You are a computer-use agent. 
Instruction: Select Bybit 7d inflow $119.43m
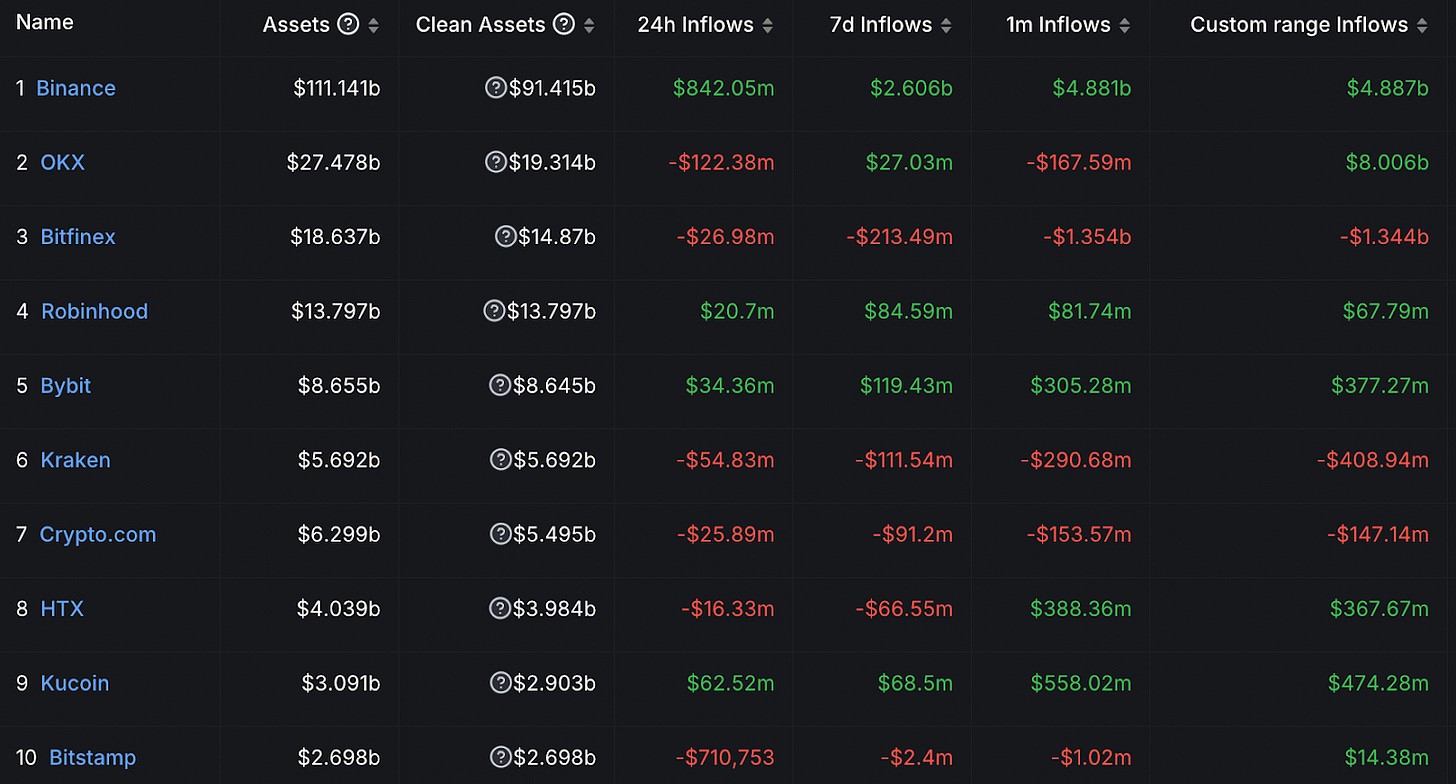tap(906, 386)
